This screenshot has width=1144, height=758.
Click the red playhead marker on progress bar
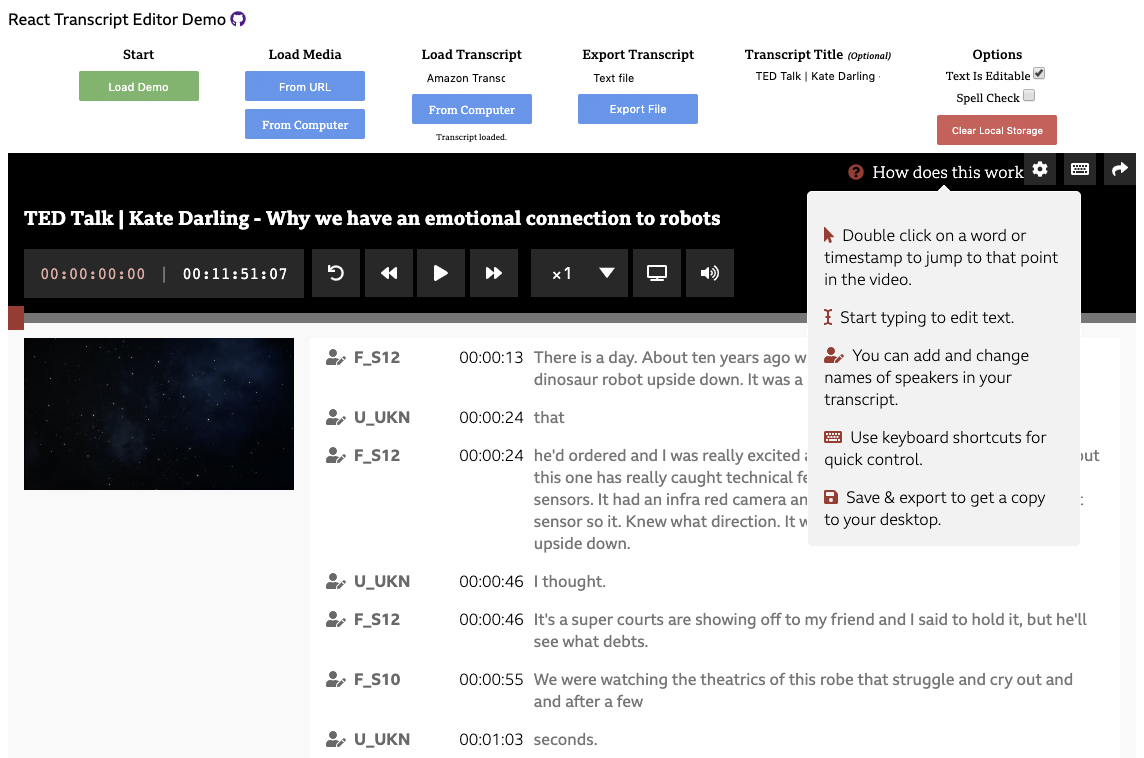click(16, 318)
